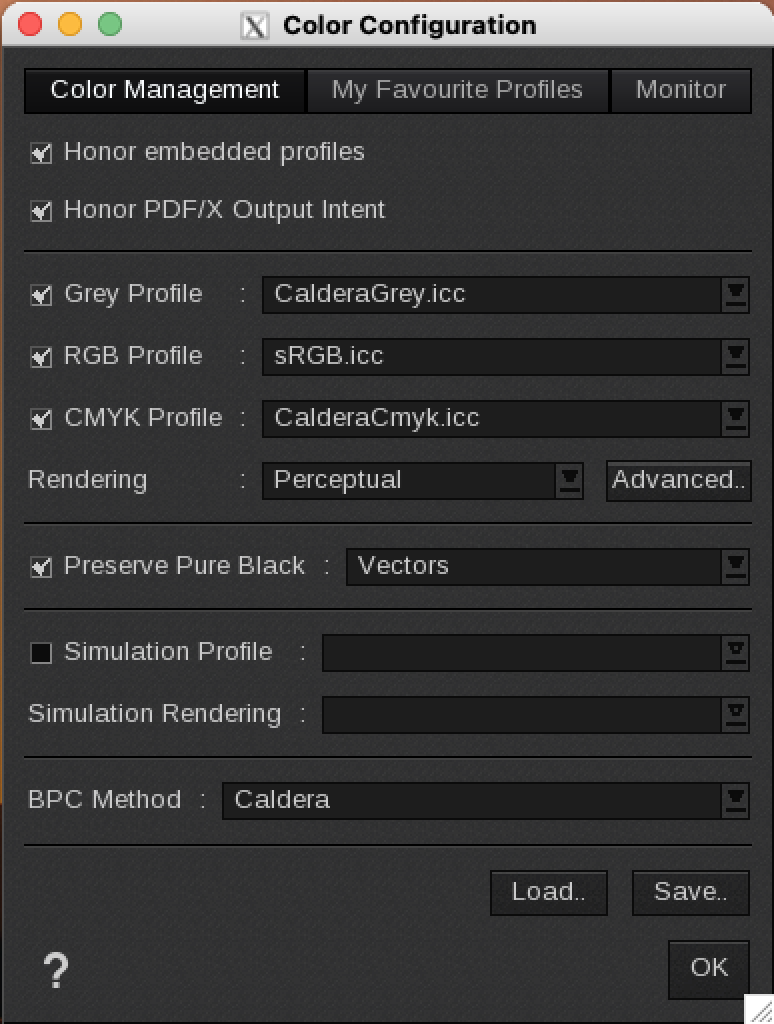The width and height of the screenshot is (774, 1024).
Task: Uncheck Honor embedded profiles
Action: click(41, 153)
